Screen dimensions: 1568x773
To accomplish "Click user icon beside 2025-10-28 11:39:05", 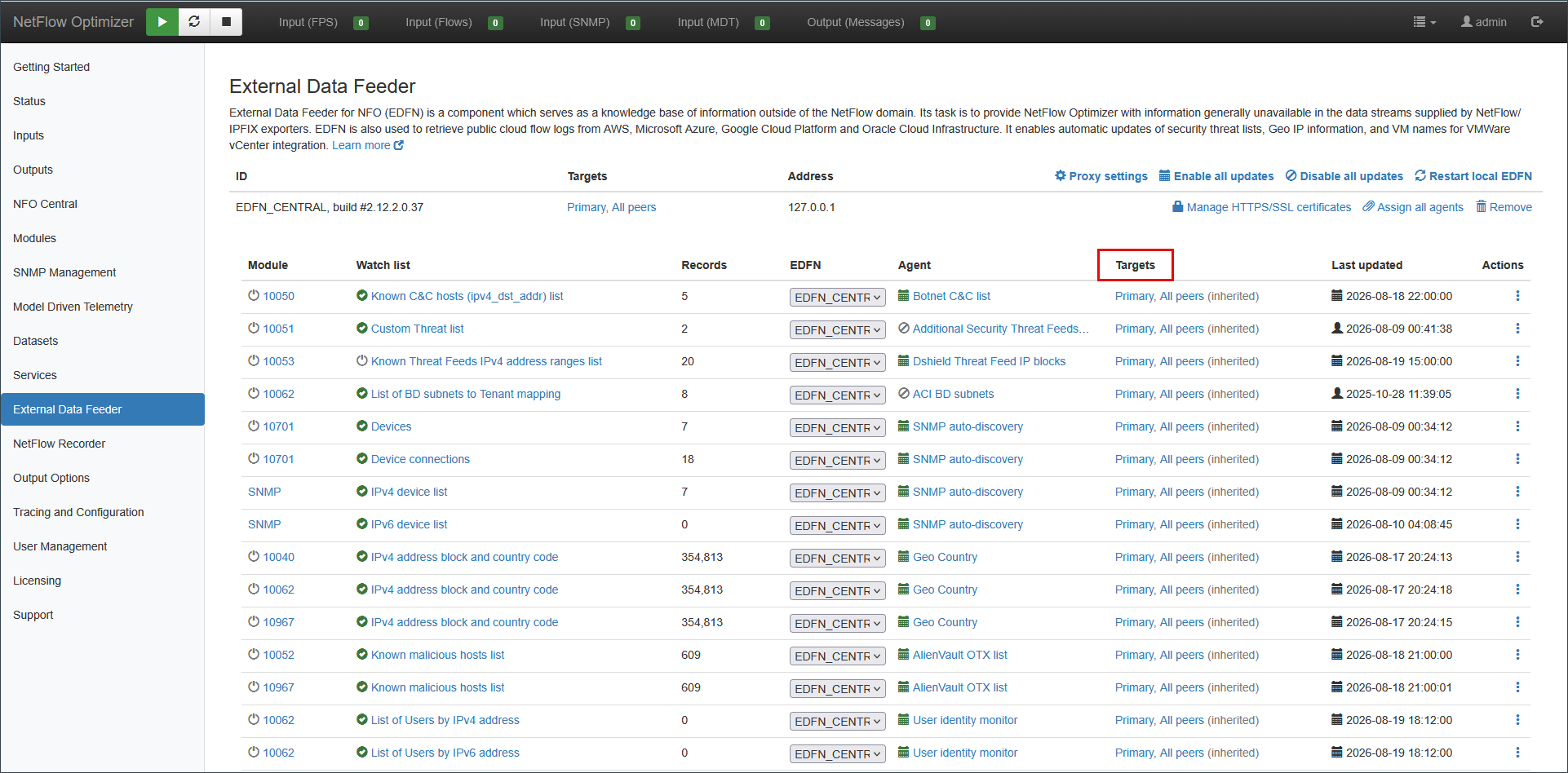I will (x=1337, y=393).
